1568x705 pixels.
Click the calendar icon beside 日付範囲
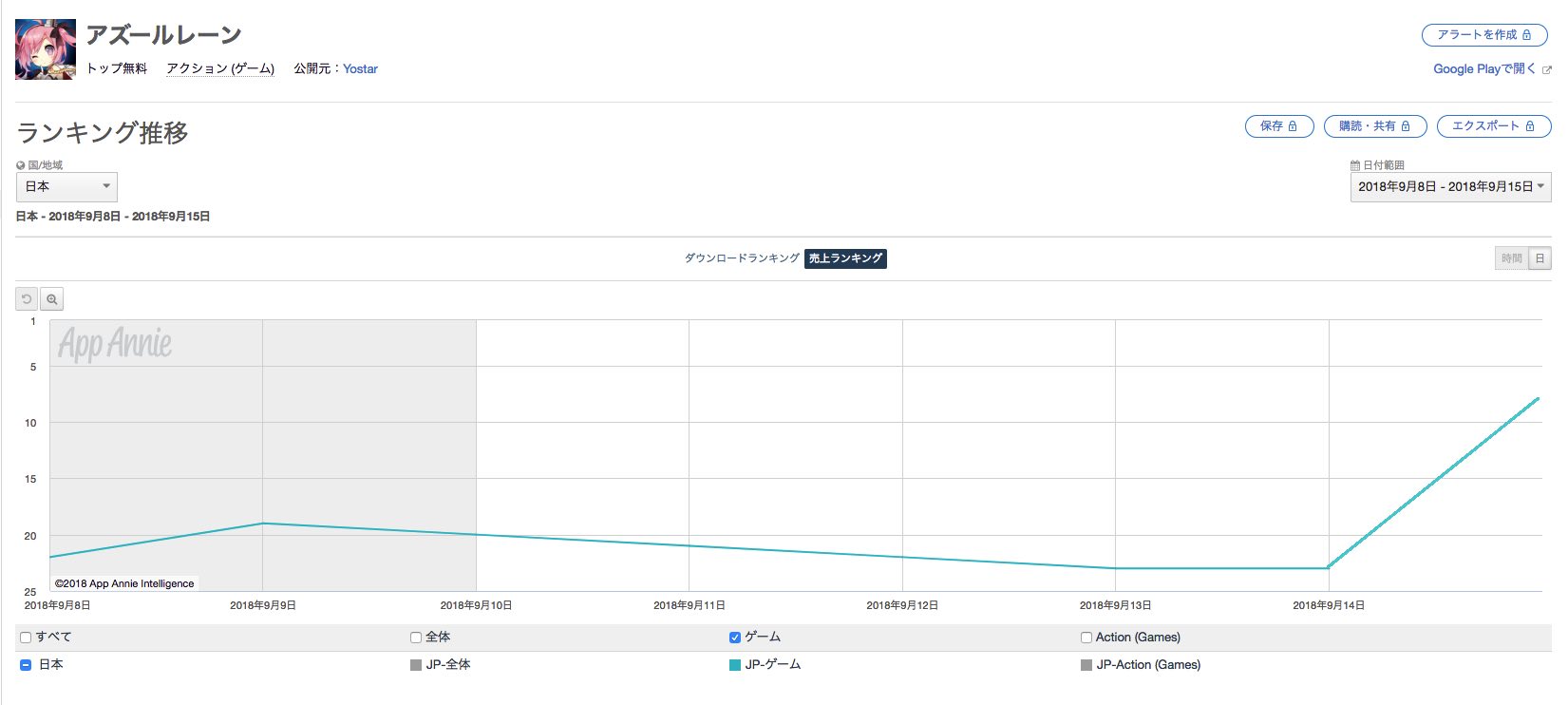point(1355,165)
